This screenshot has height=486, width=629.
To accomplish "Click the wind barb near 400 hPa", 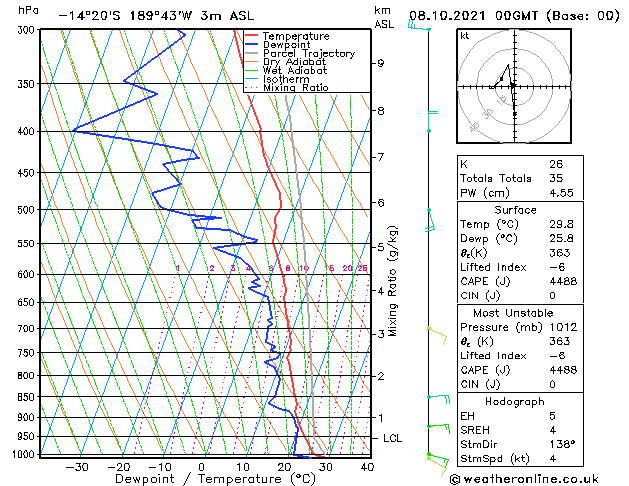I will click(x=432, y=121).
